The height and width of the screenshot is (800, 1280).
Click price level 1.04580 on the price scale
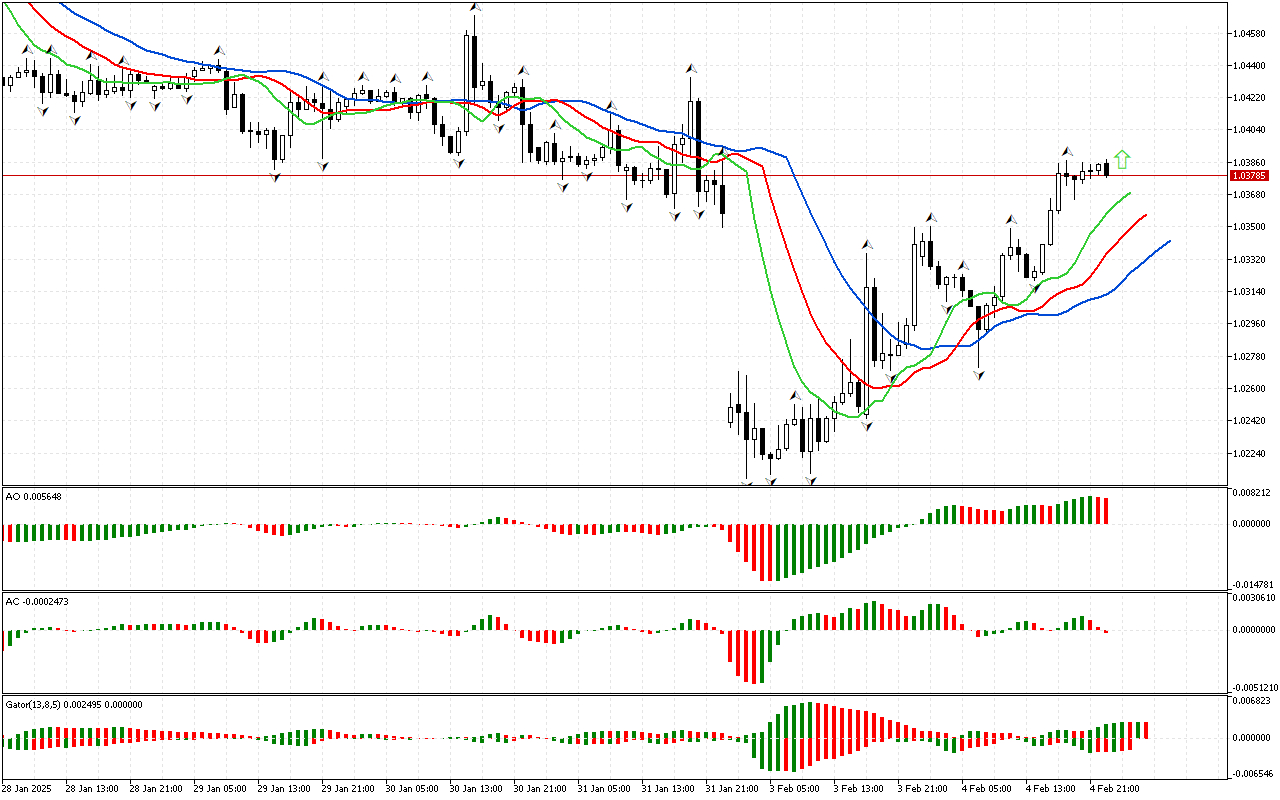[x=1250, y=34]
